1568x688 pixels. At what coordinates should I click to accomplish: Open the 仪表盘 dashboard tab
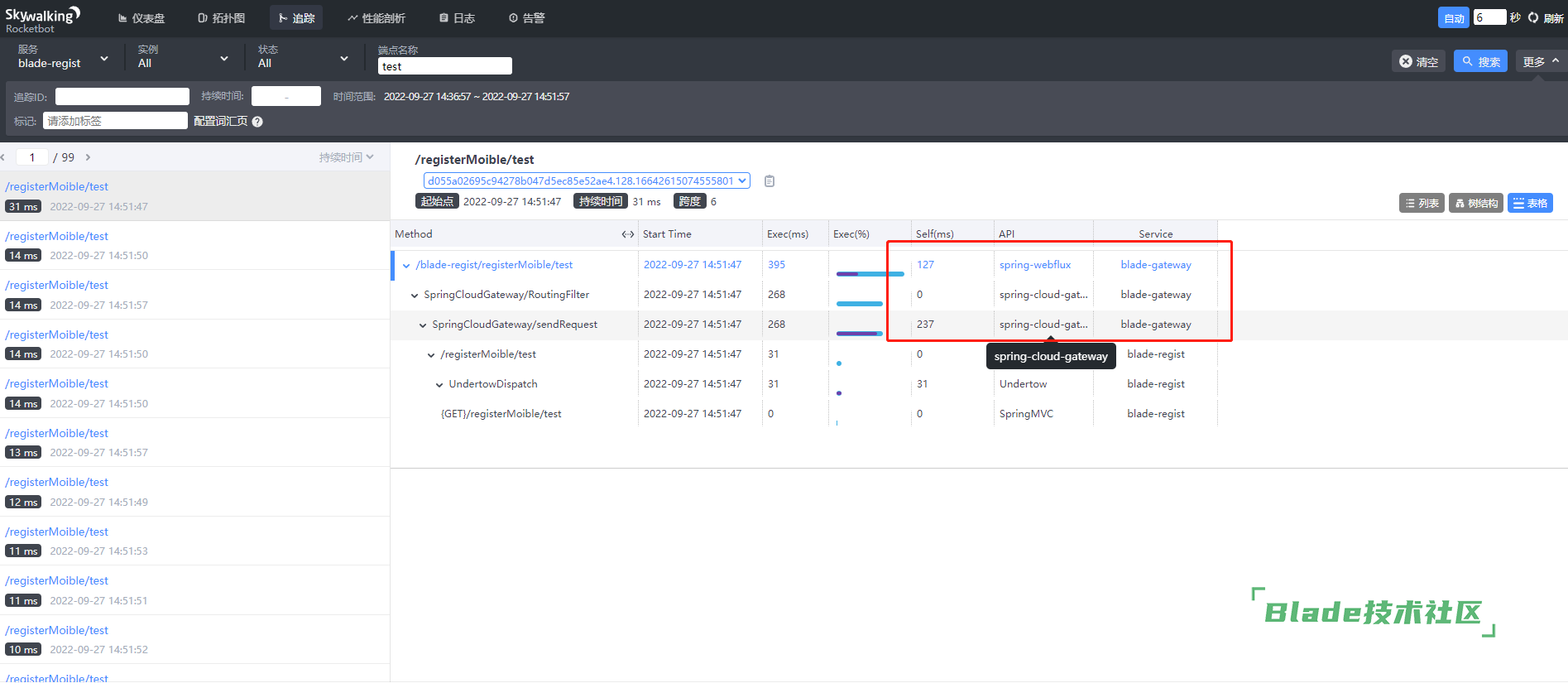(141, 18)
